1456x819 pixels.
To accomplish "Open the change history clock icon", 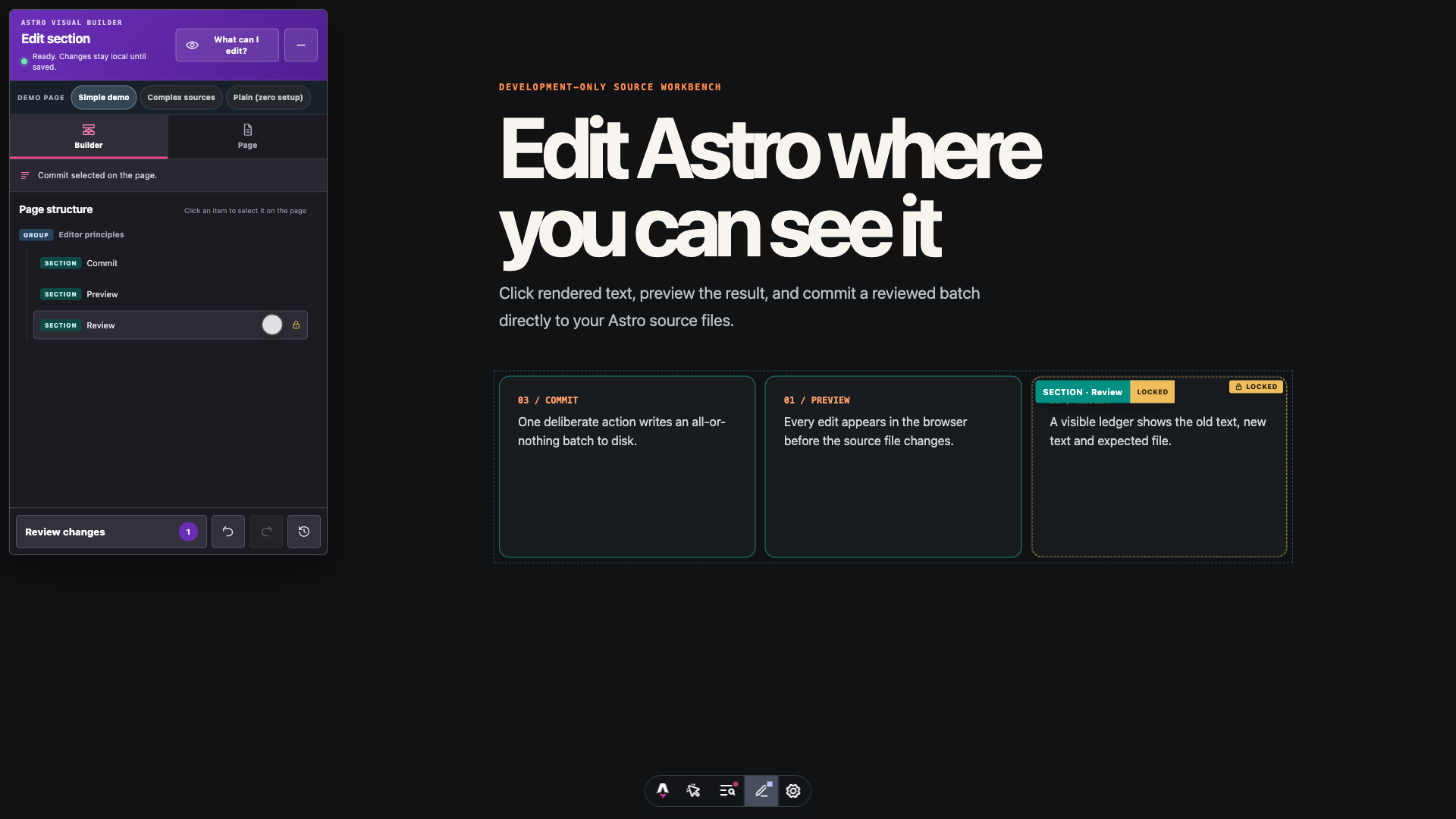I will (304, 532).
